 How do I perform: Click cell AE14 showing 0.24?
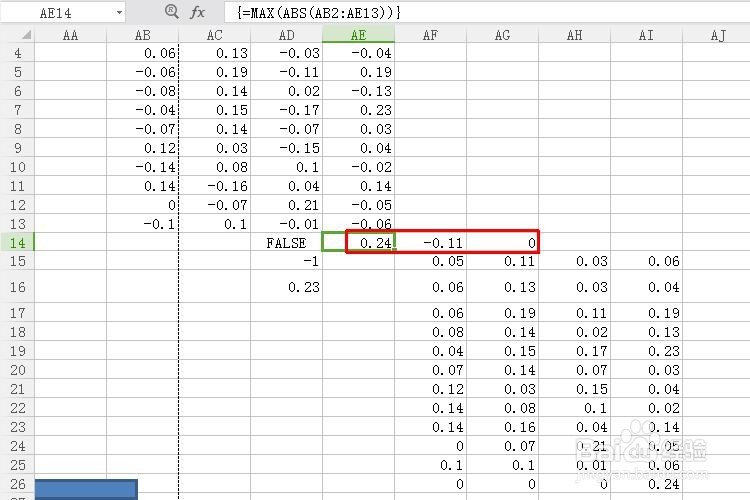point(359,243)
